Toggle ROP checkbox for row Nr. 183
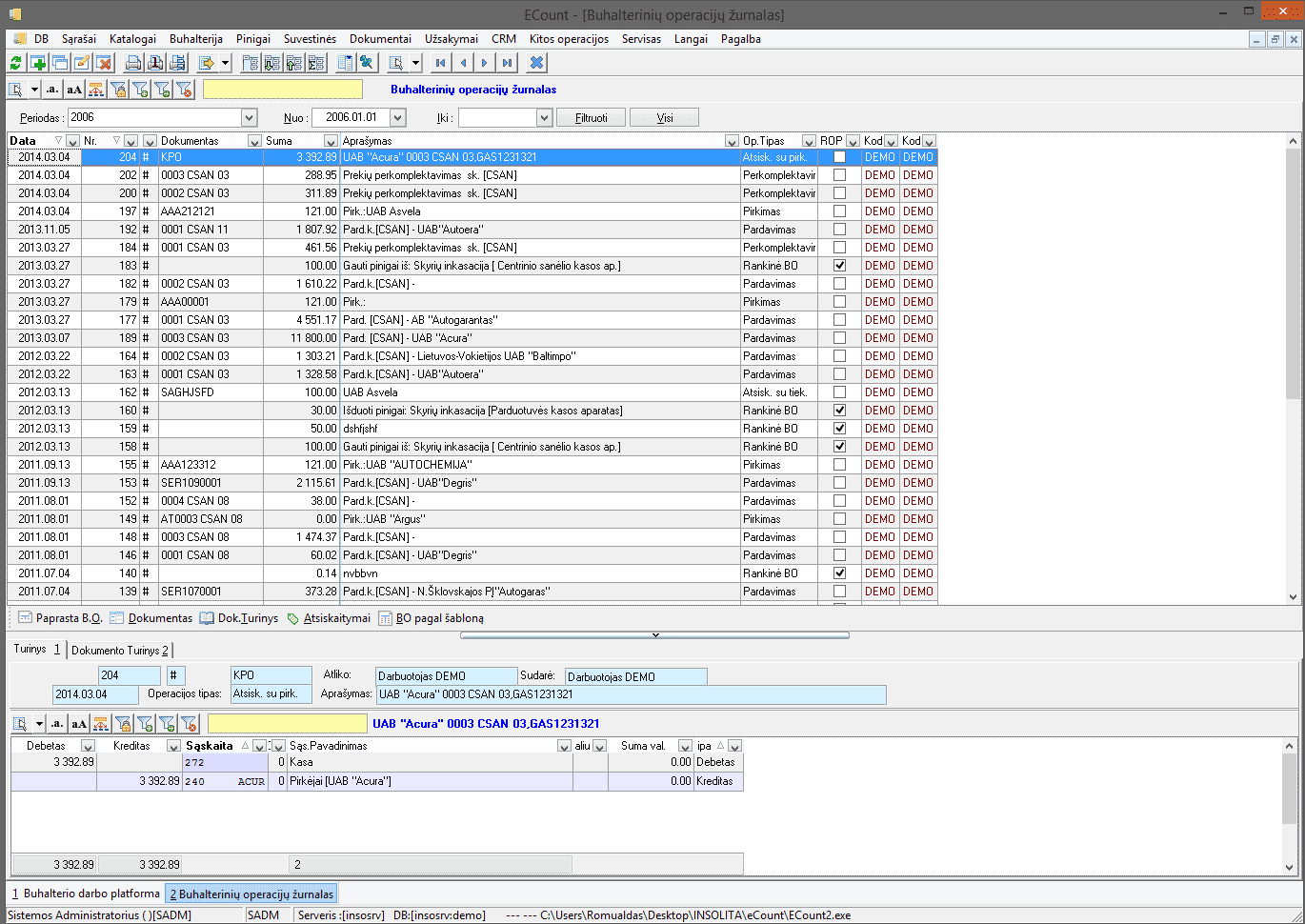This screenshot has width=1305, height=924. tap(839, 266)
